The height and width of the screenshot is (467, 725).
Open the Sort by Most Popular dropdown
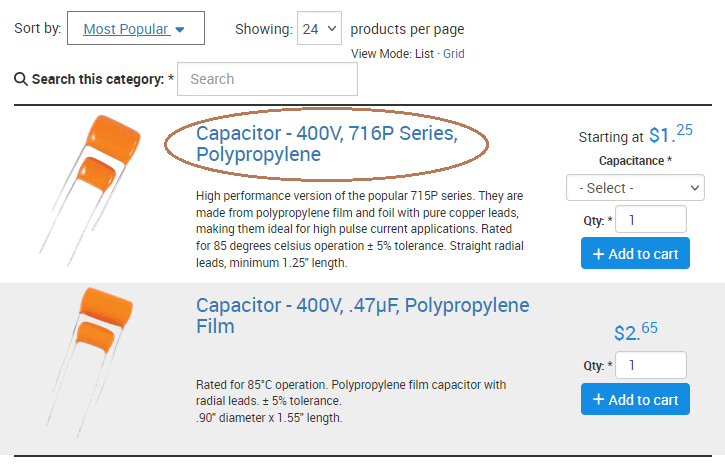tap(135, 28)
